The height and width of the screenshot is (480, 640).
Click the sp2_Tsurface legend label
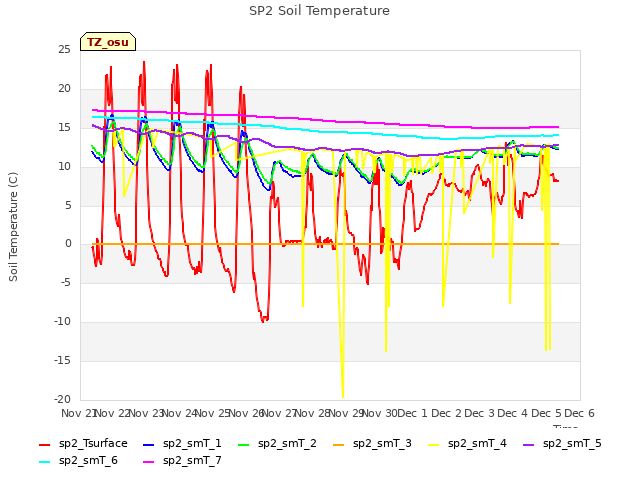[x=93, y=443]
